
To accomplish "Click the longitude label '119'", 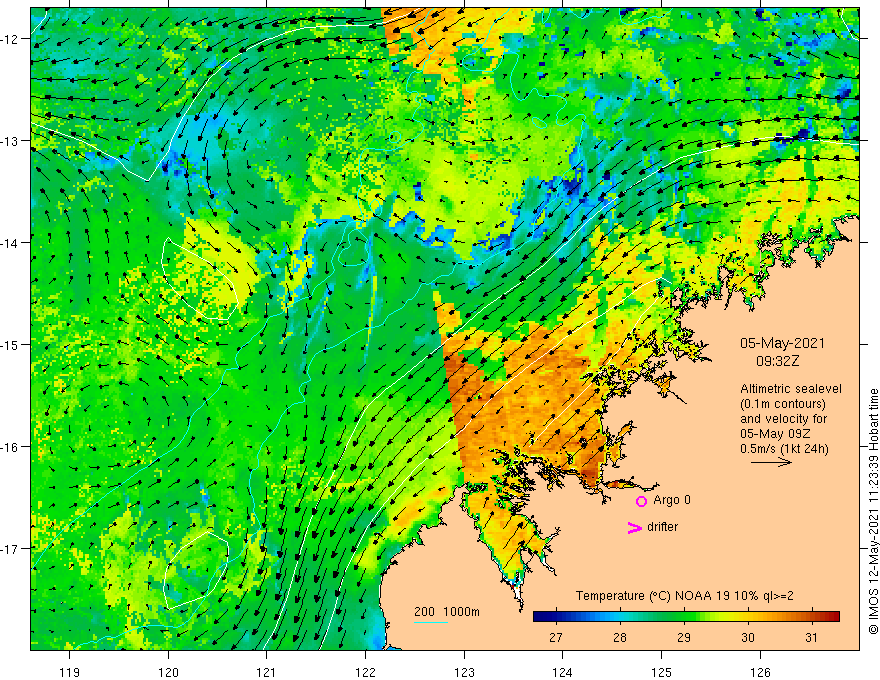I will [x=70, y=672].
